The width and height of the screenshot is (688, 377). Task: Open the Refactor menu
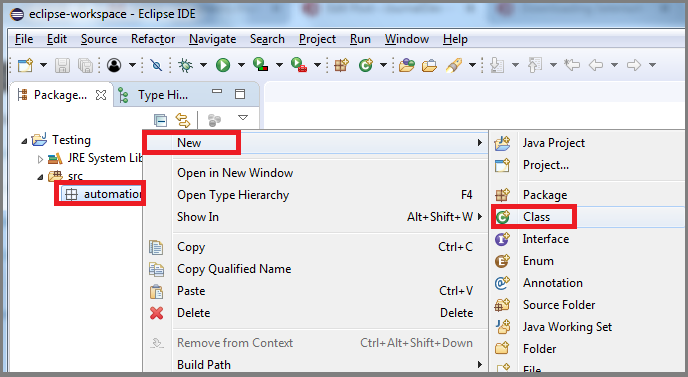coord(153,39)
